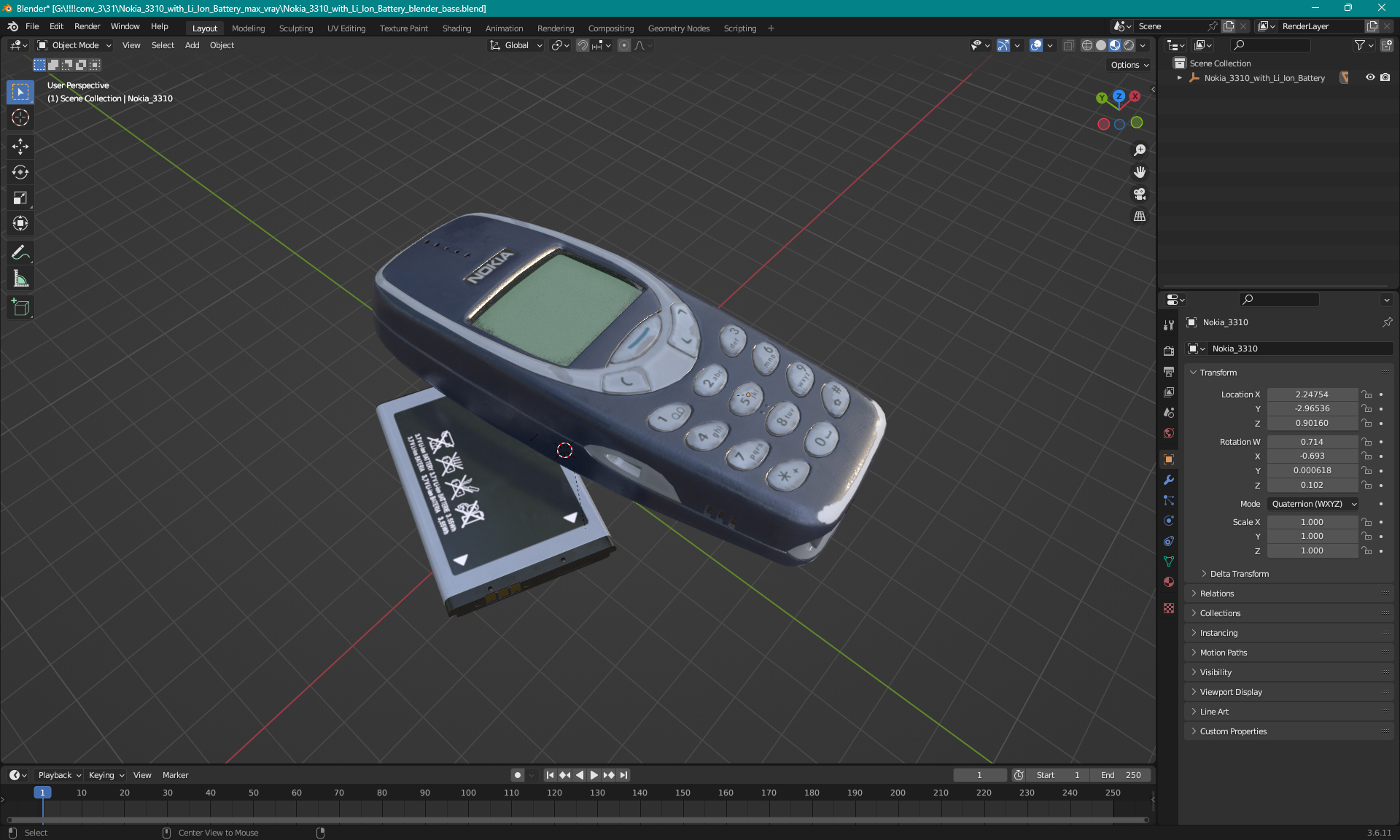Select the Move tool
Image resolution: width=1400 pixels, height=840 pixels.
point(20,147)
